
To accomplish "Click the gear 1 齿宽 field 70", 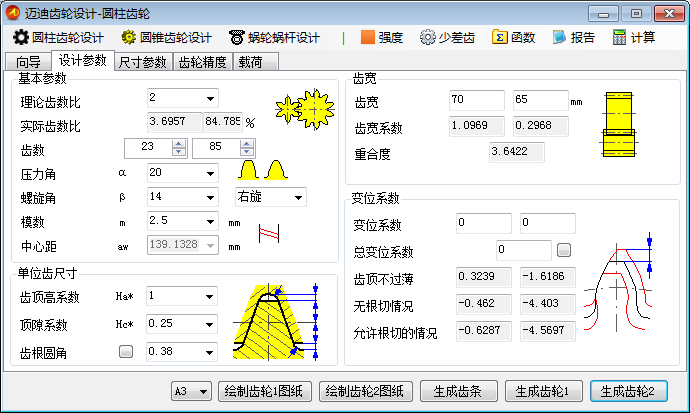I will coord(477,100).
